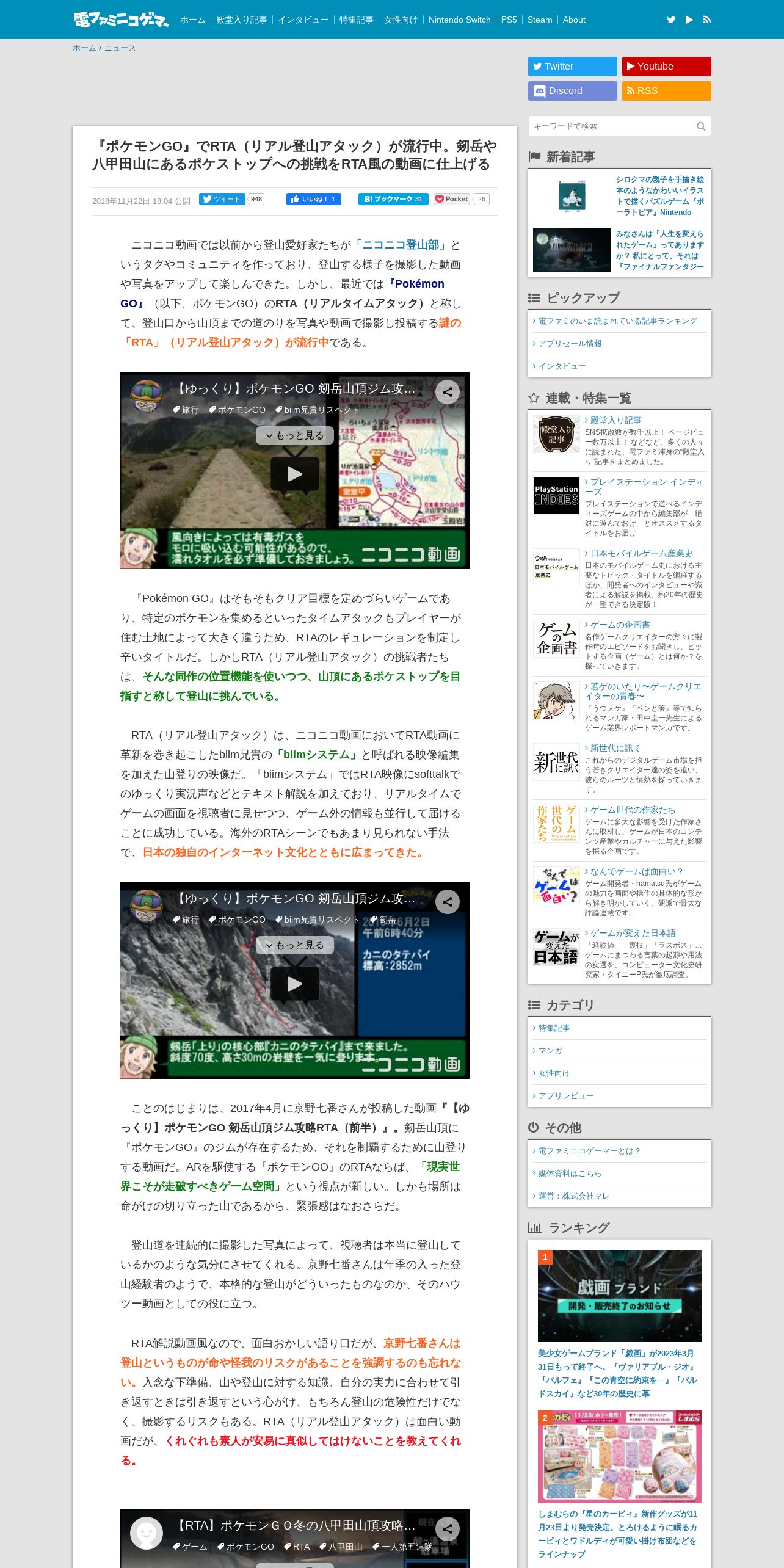Open the YouTube play icon in the header

(689, 20)
